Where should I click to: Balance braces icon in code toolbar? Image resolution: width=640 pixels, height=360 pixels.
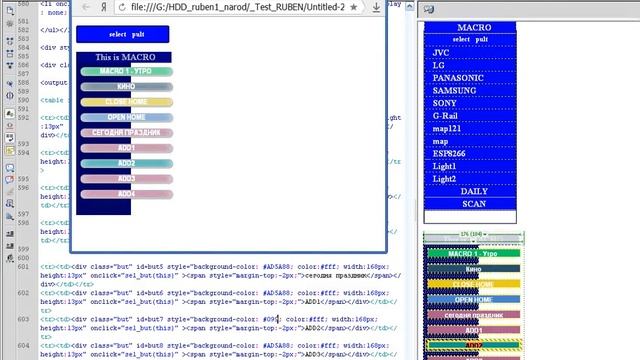(10, 96)
